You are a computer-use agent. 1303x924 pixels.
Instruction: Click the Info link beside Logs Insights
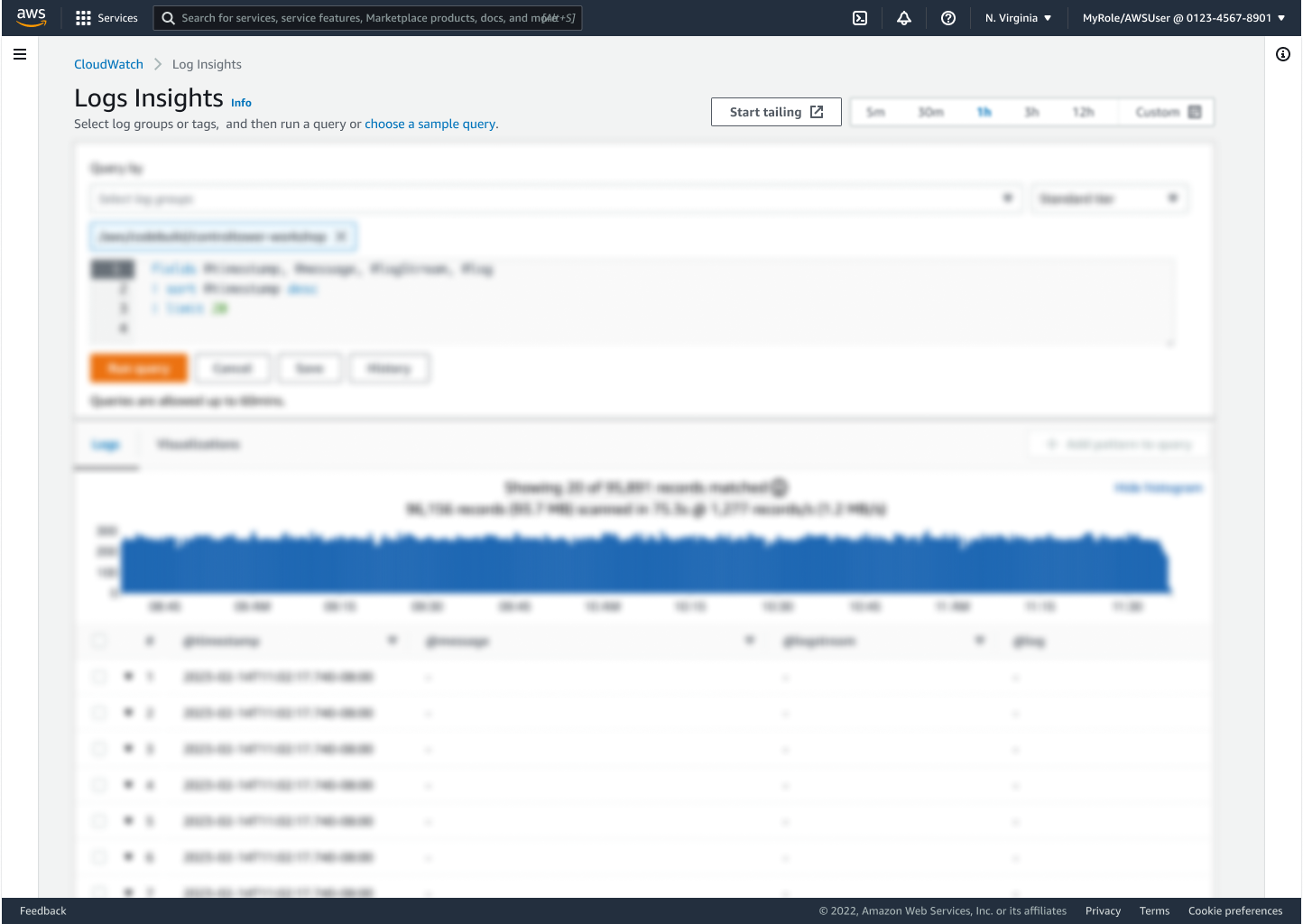[241, 103]
